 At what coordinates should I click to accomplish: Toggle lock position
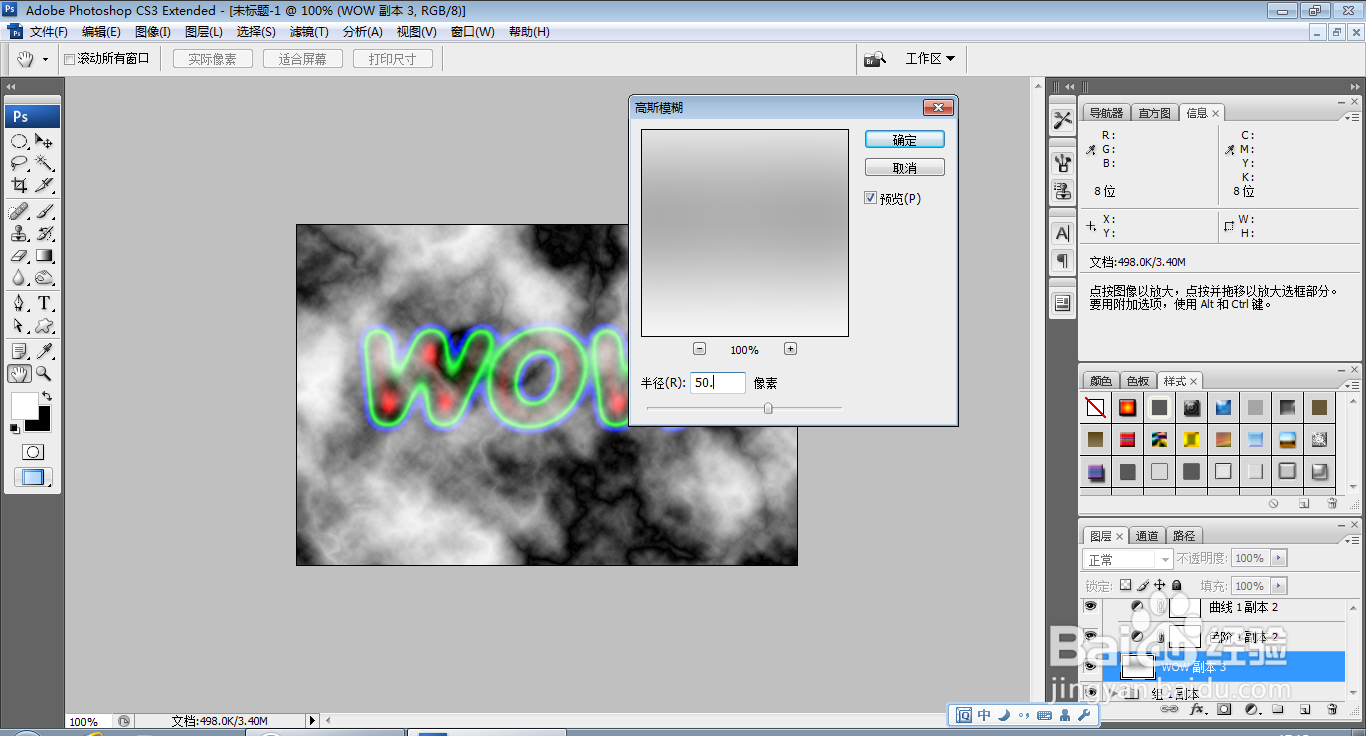click(1160, 585)
